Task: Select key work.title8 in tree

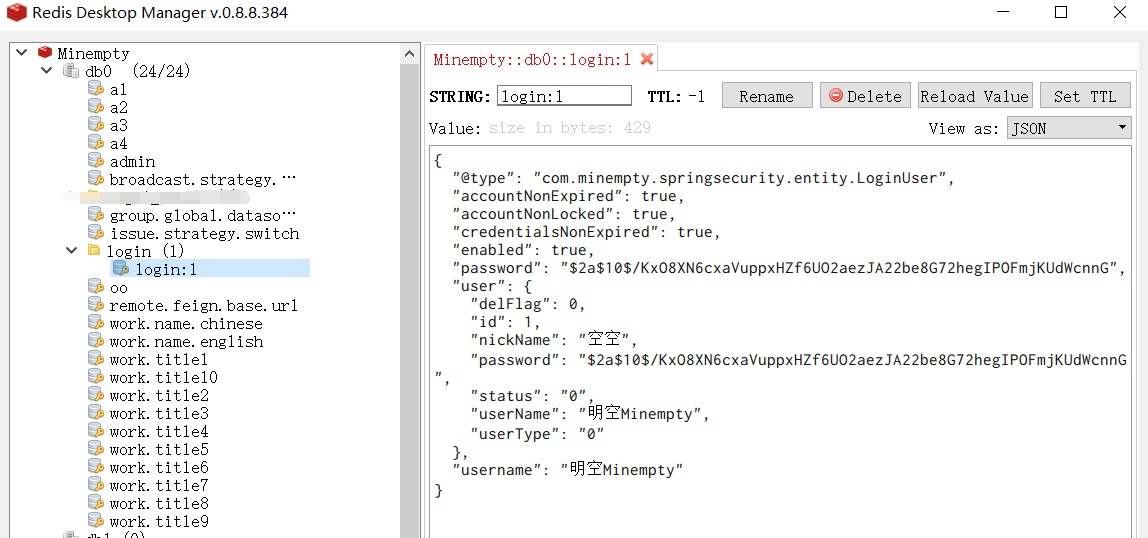Action: (159, 503)
